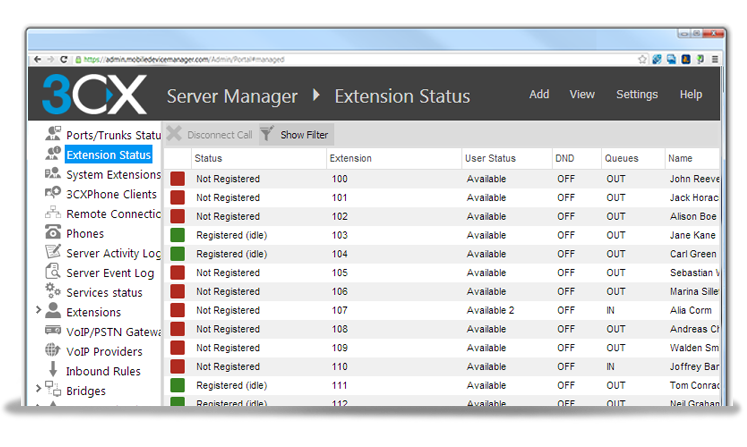This screenshot has height=447, width=747.
Task: Click Carl Green name cell
Action: [693, 254]
